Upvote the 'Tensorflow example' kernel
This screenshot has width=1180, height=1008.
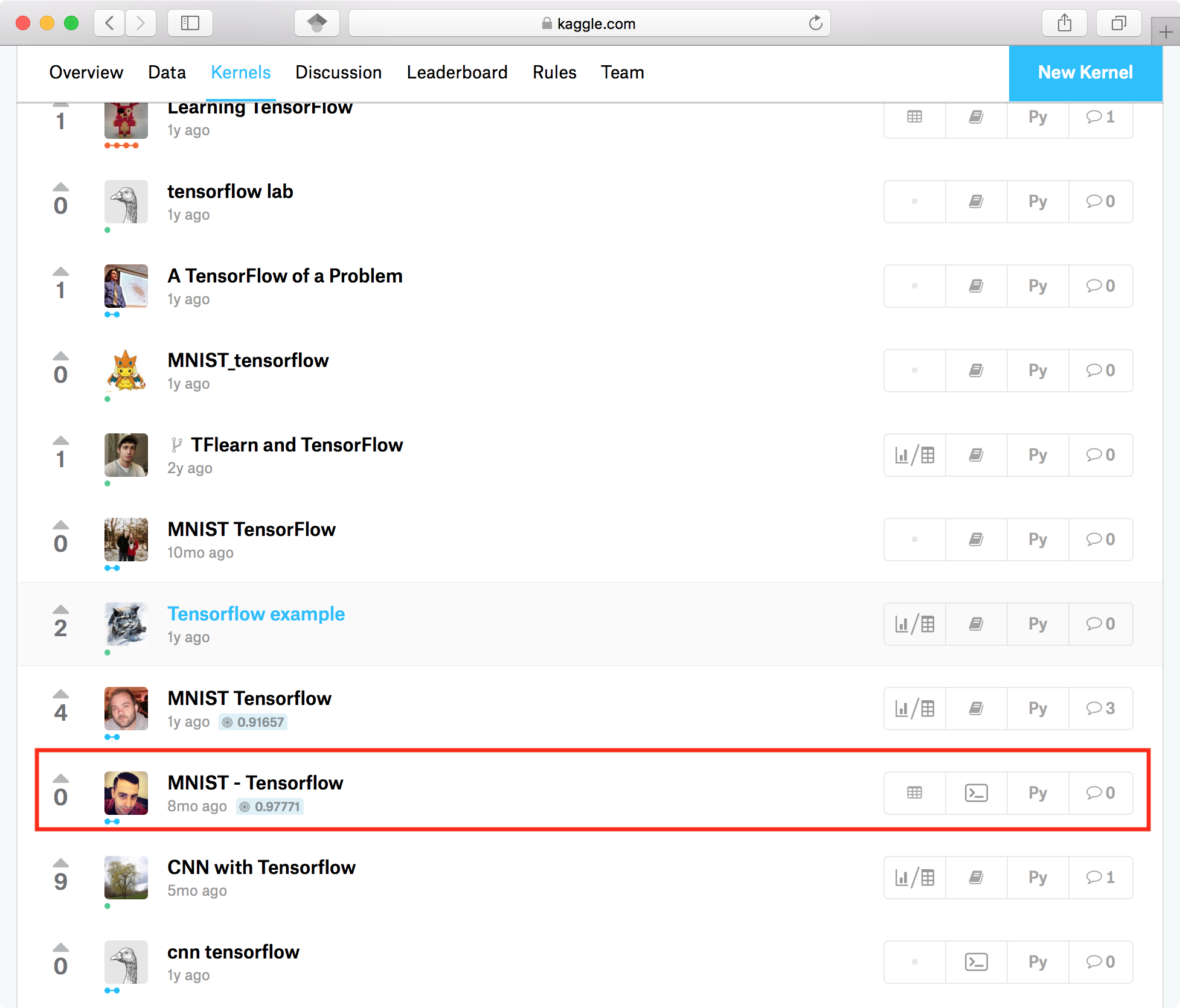61,610
